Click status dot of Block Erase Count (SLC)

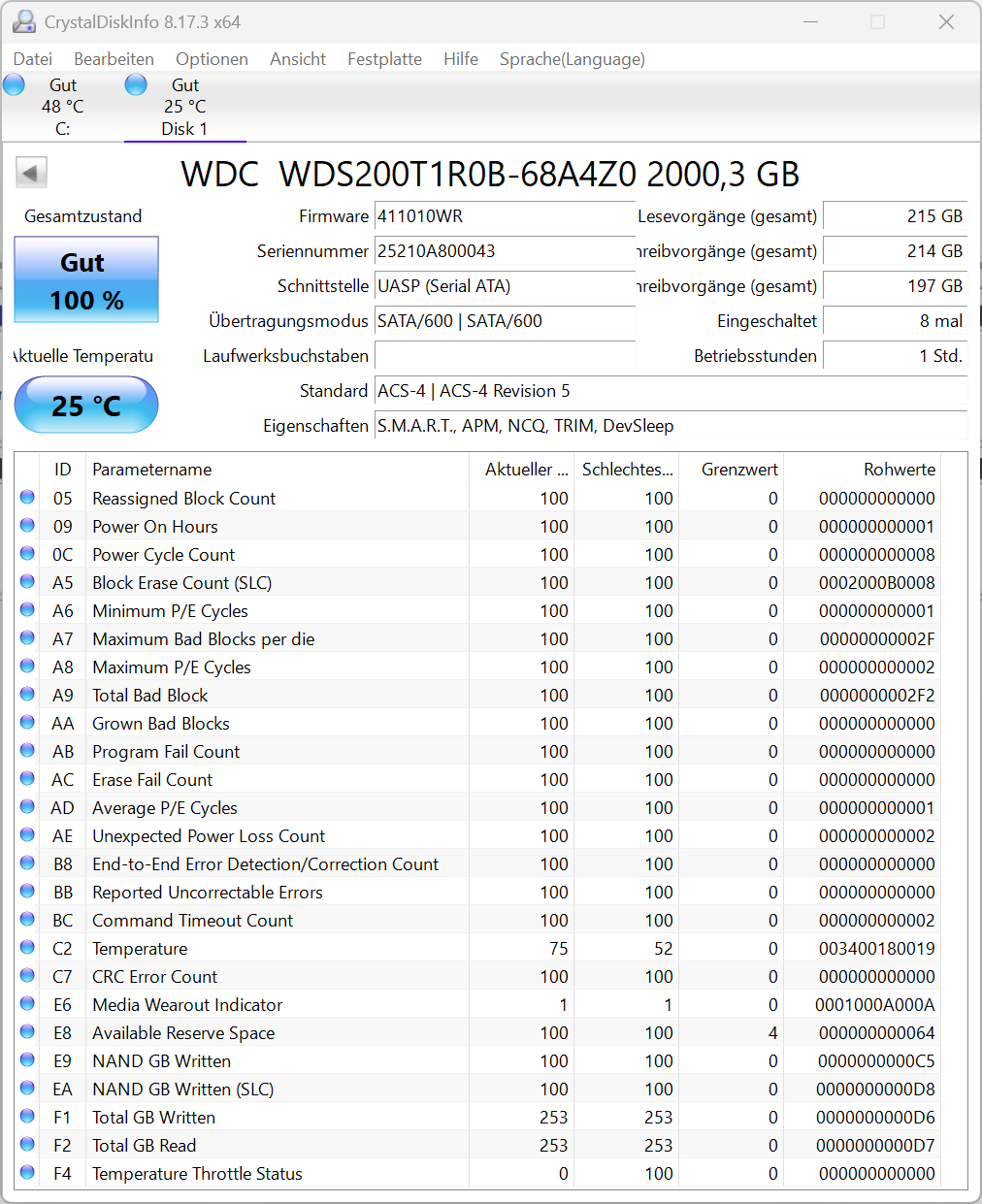[27, 581]
